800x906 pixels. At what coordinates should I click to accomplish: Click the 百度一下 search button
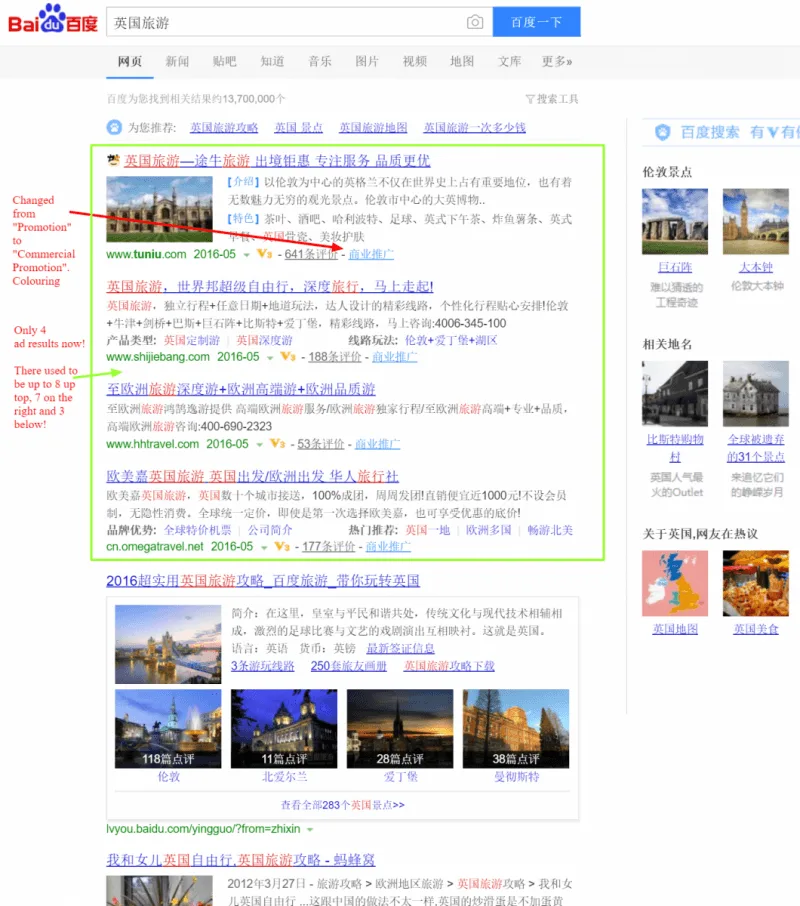click(x=536, y=22)
